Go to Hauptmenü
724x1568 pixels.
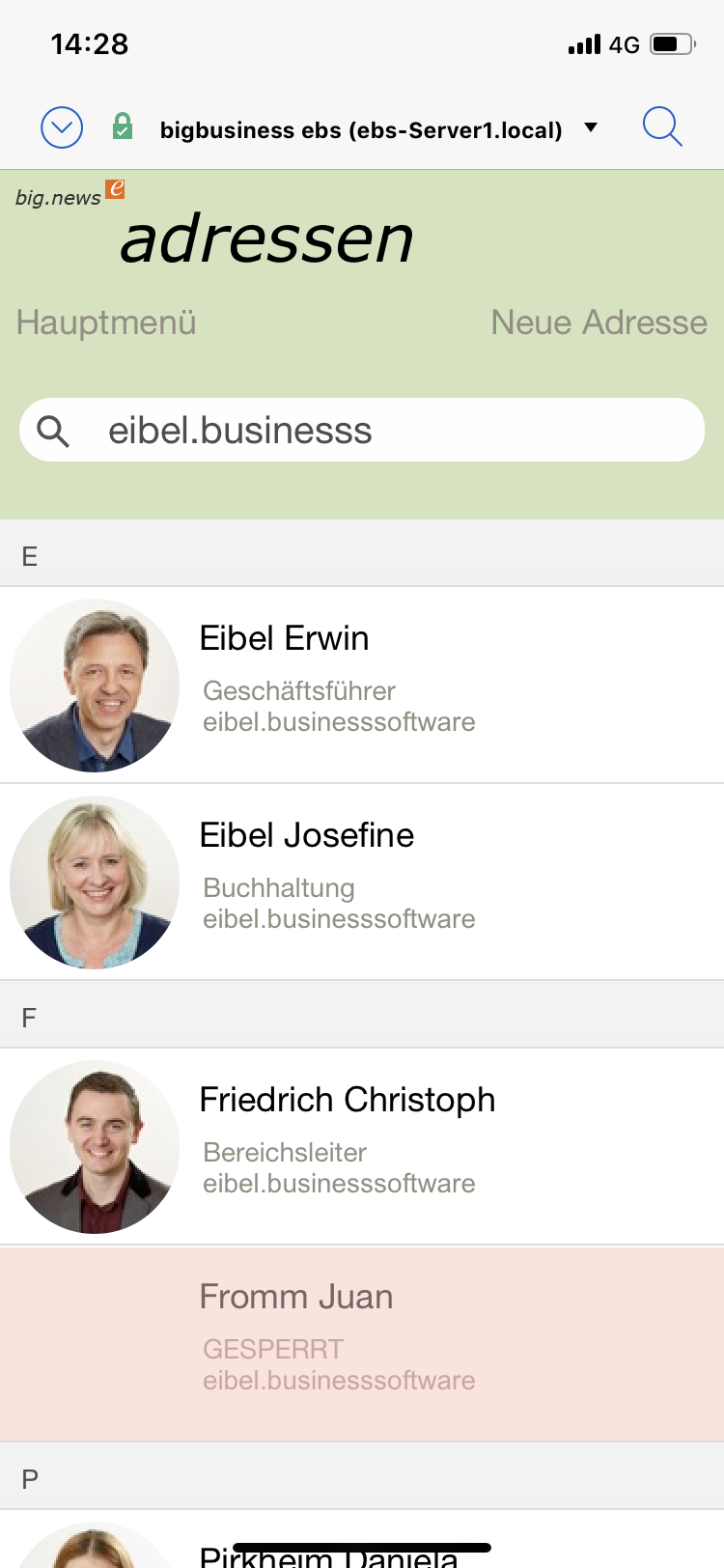click(x=106, y=322)
